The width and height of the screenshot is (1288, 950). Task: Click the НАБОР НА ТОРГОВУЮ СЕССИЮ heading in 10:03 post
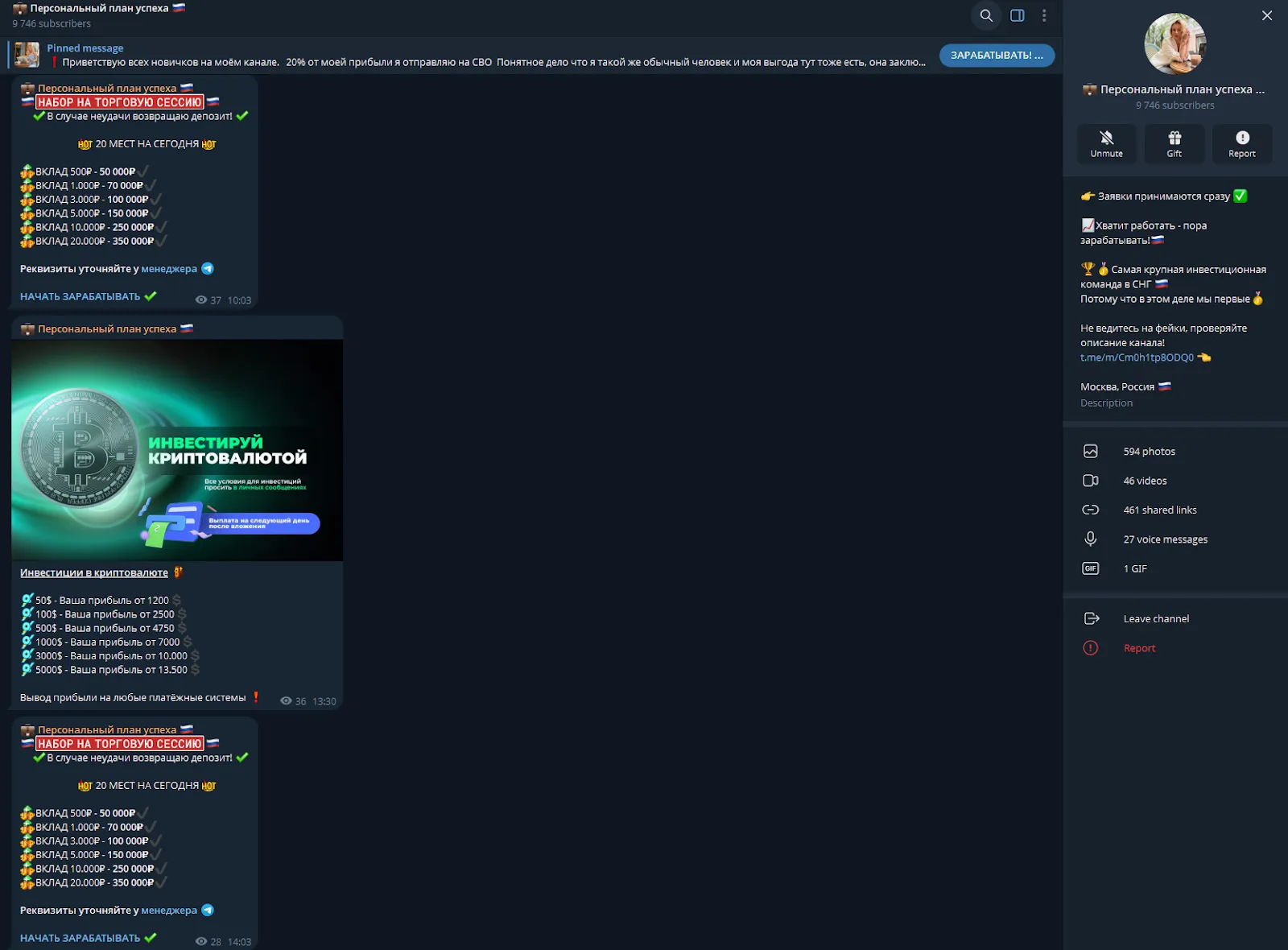(x=120, y=102)
